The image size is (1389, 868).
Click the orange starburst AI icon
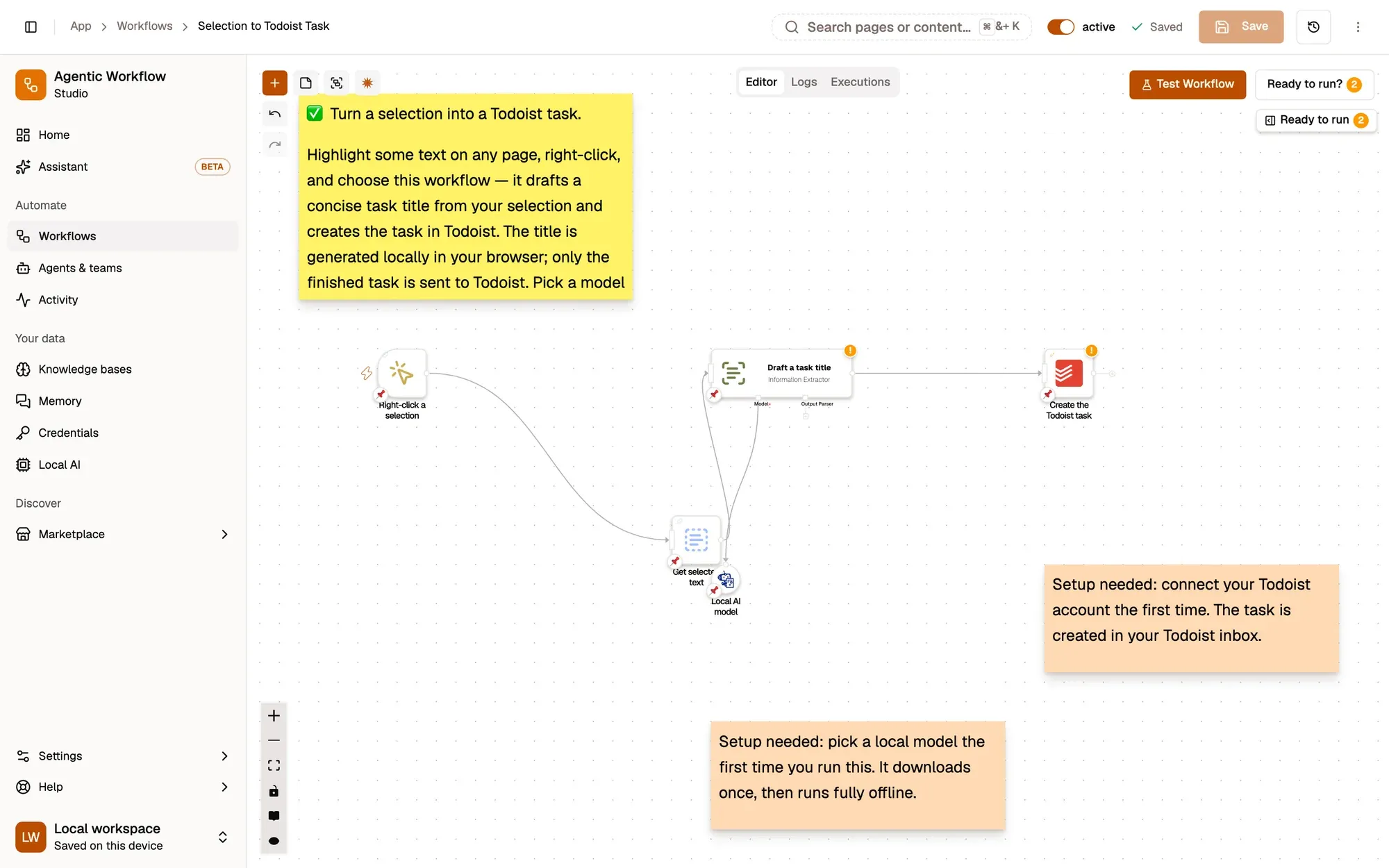click(x=367, y=83)
